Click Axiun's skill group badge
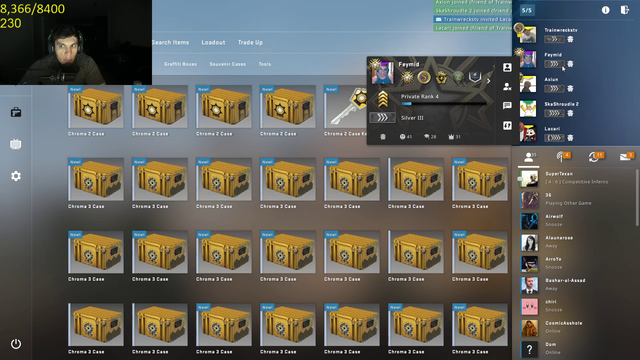Screen dimensions: 640x360 (x=554, y=88)
